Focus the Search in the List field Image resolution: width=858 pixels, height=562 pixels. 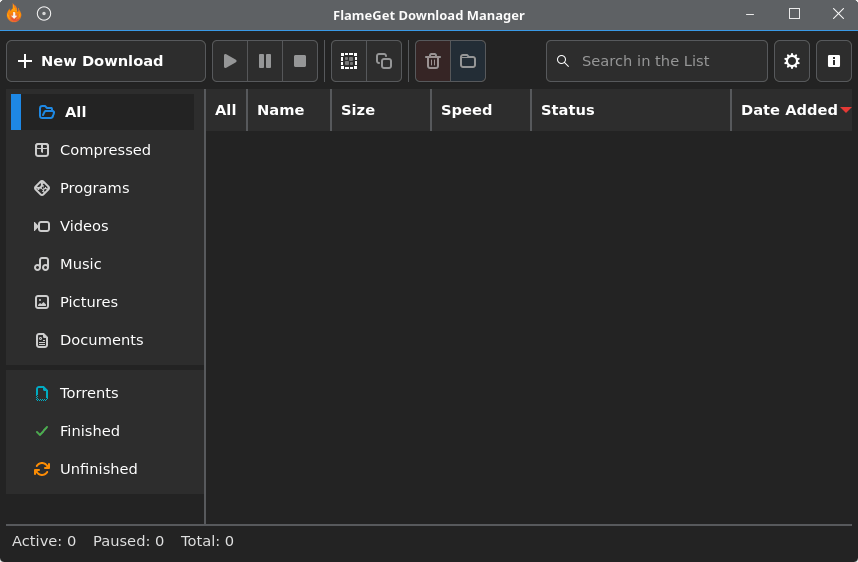[x=657, y=61]
